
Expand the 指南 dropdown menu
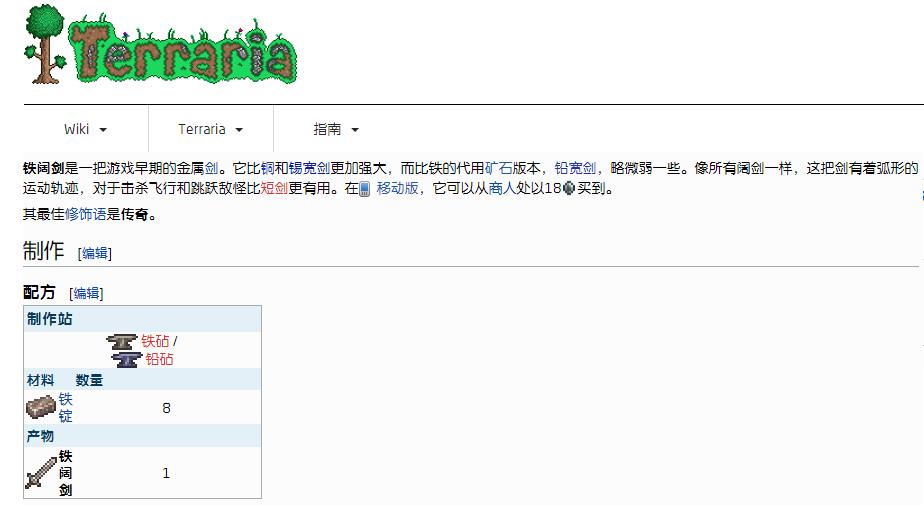point(335,129)
